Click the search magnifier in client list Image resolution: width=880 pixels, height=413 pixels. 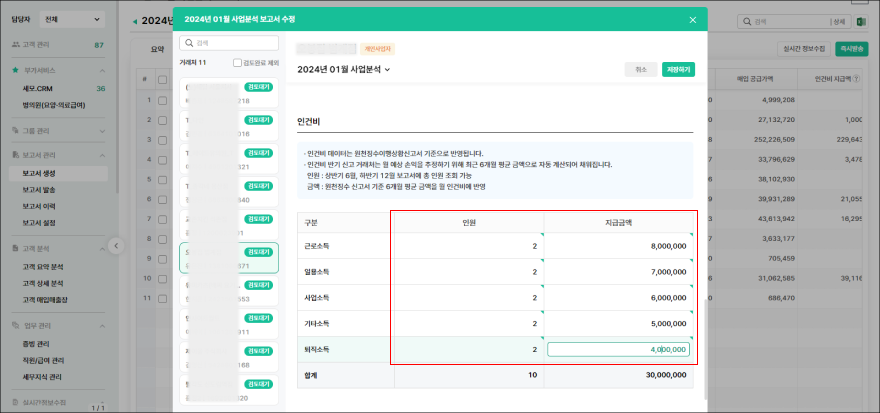pyautogui.click(x=189, y=43)
